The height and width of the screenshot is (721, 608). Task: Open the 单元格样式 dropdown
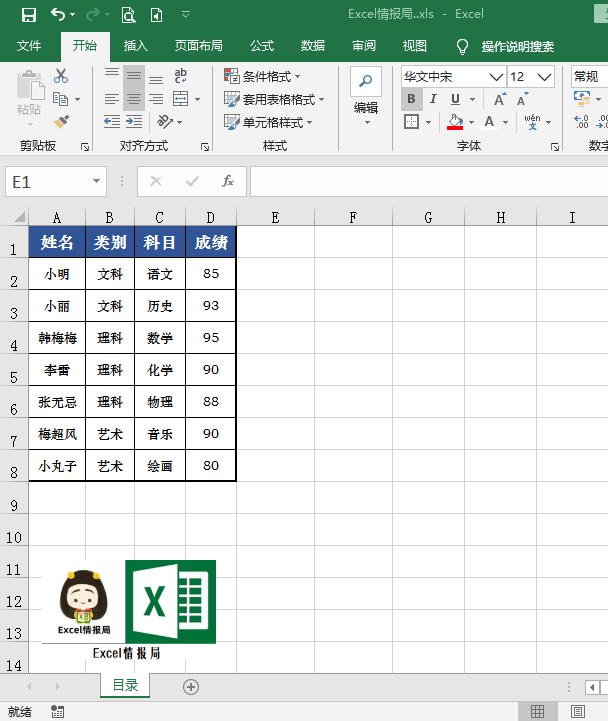coord(268,122)
